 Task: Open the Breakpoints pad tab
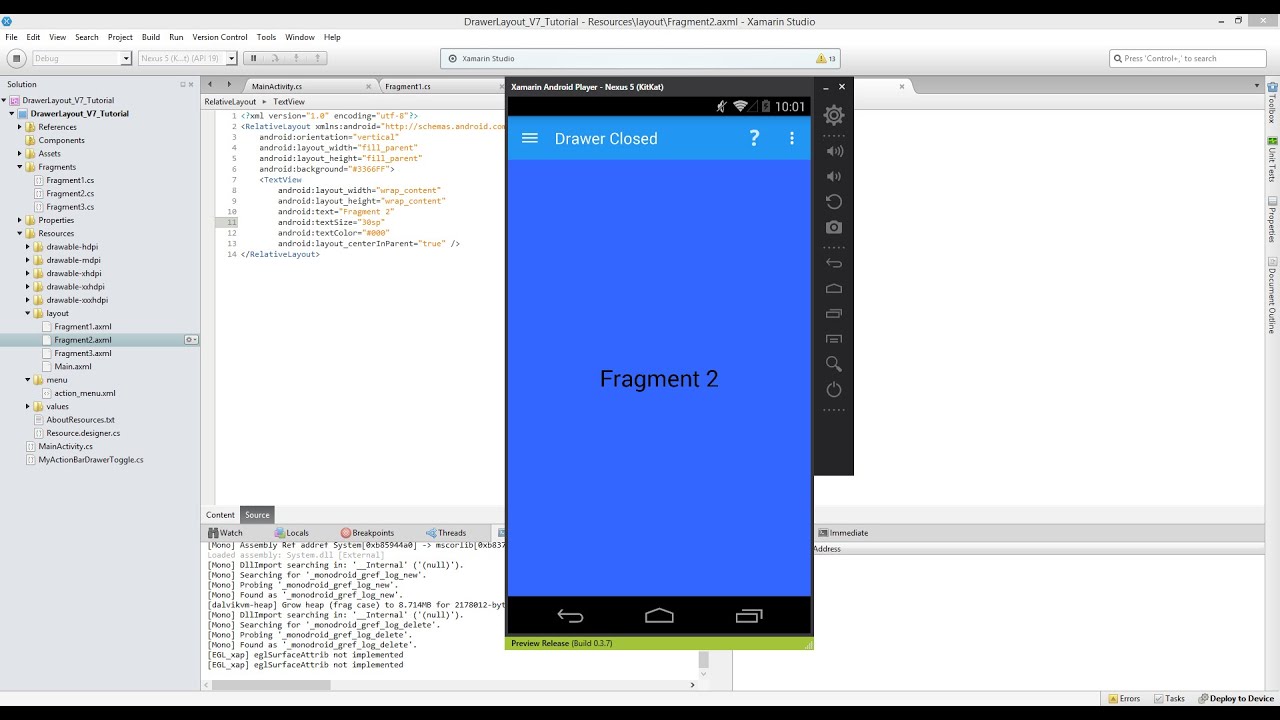pyautogui.click(x=367, y=533)
